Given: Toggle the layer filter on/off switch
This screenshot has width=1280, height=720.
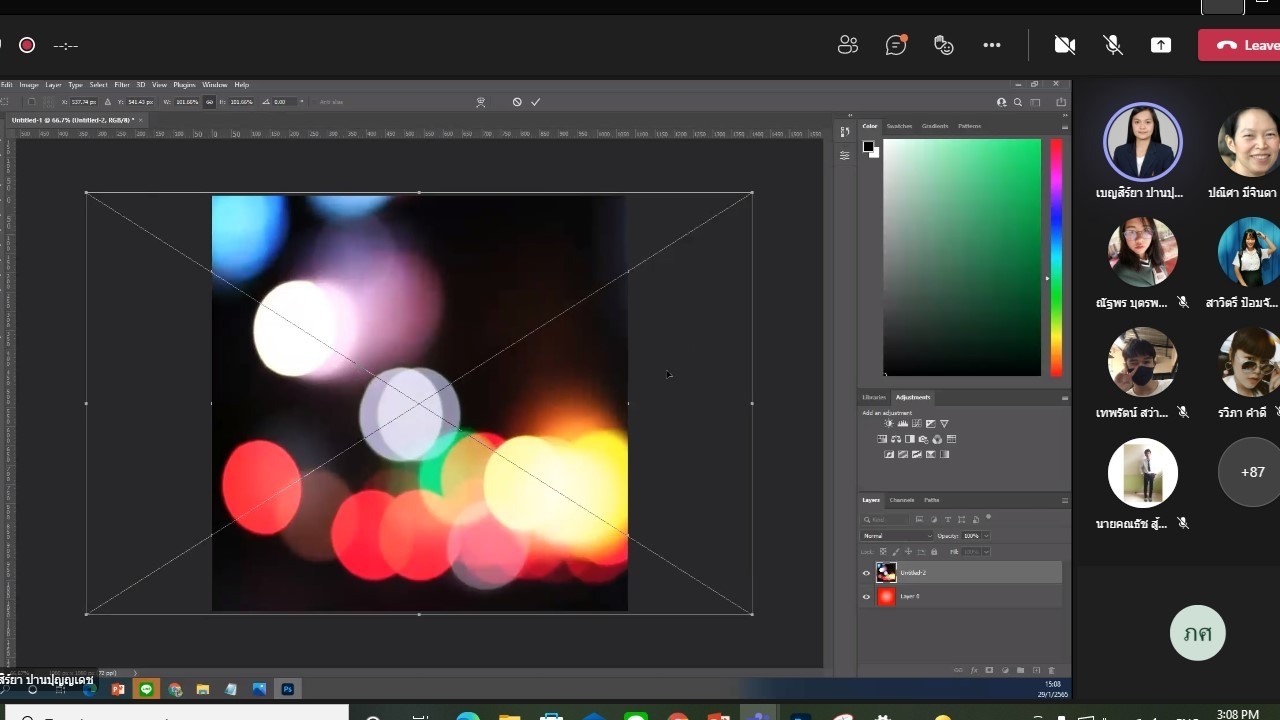Looking at the screenshot, I should pyautogui.click(x=988, y=516).
